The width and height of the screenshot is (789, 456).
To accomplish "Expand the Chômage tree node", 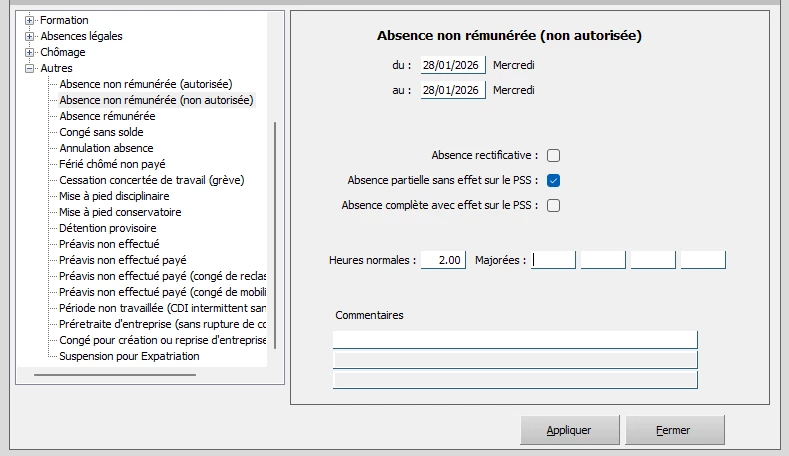I will coord(30,52).
